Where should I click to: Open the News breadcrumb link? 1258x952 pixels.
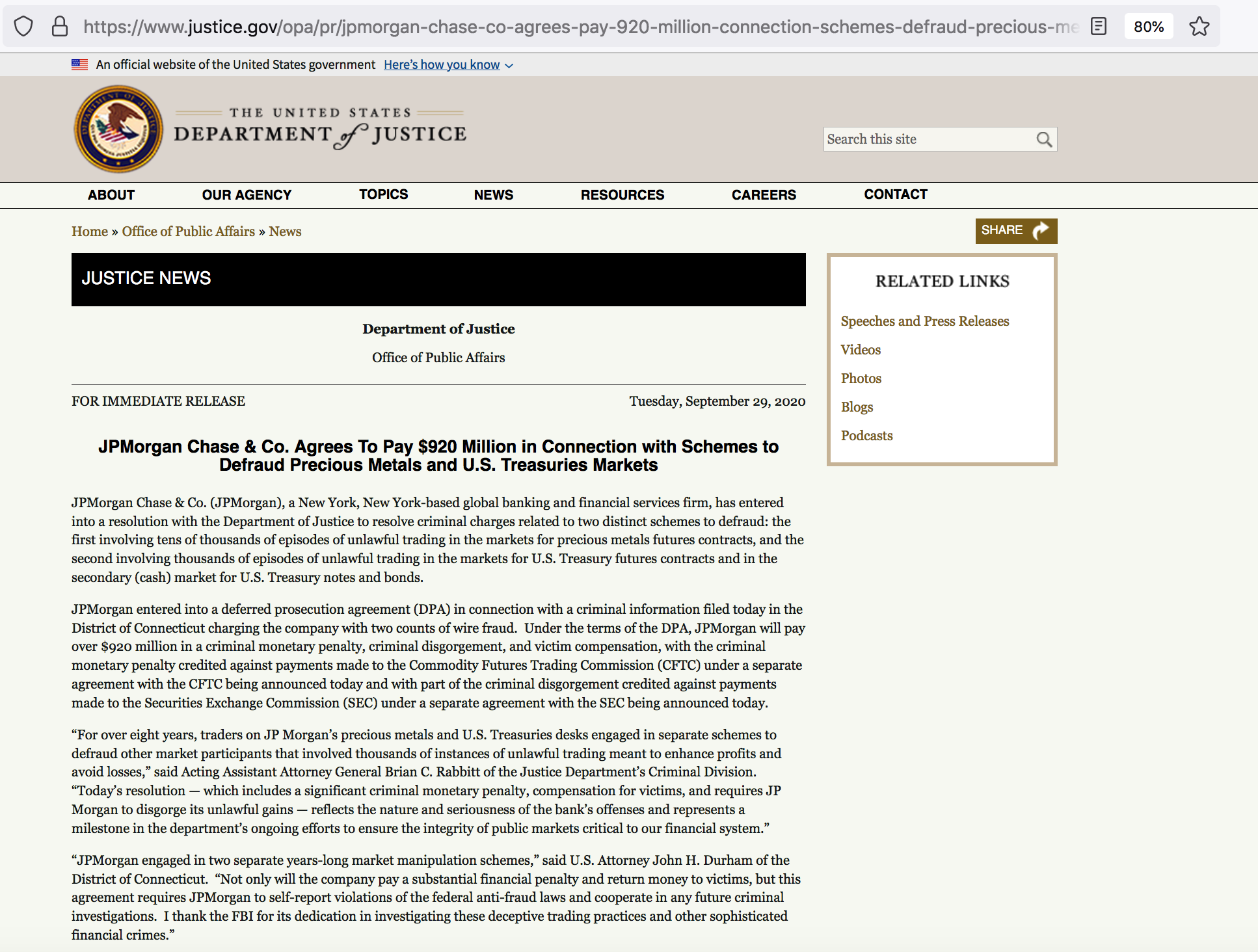click(x=285, y=231)
